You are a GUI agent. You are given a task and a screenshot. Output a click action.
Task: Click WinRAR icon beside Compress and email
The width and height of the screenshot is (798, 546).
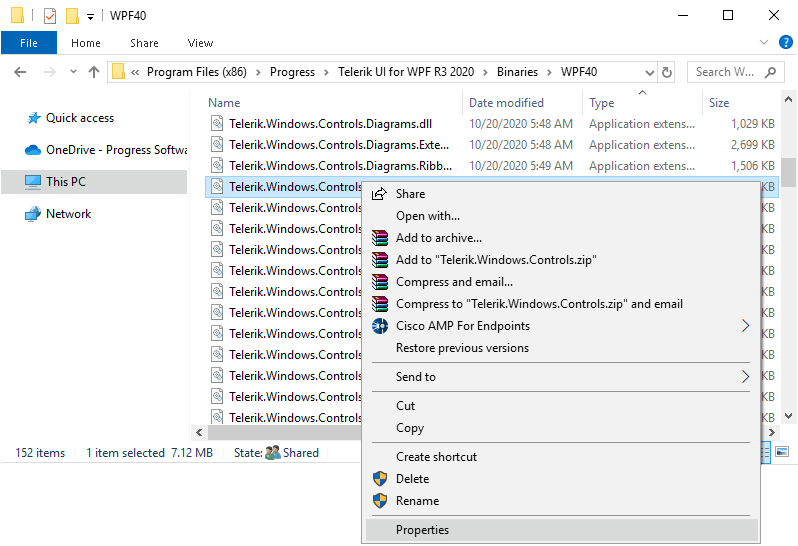click(x=380, y=281)
